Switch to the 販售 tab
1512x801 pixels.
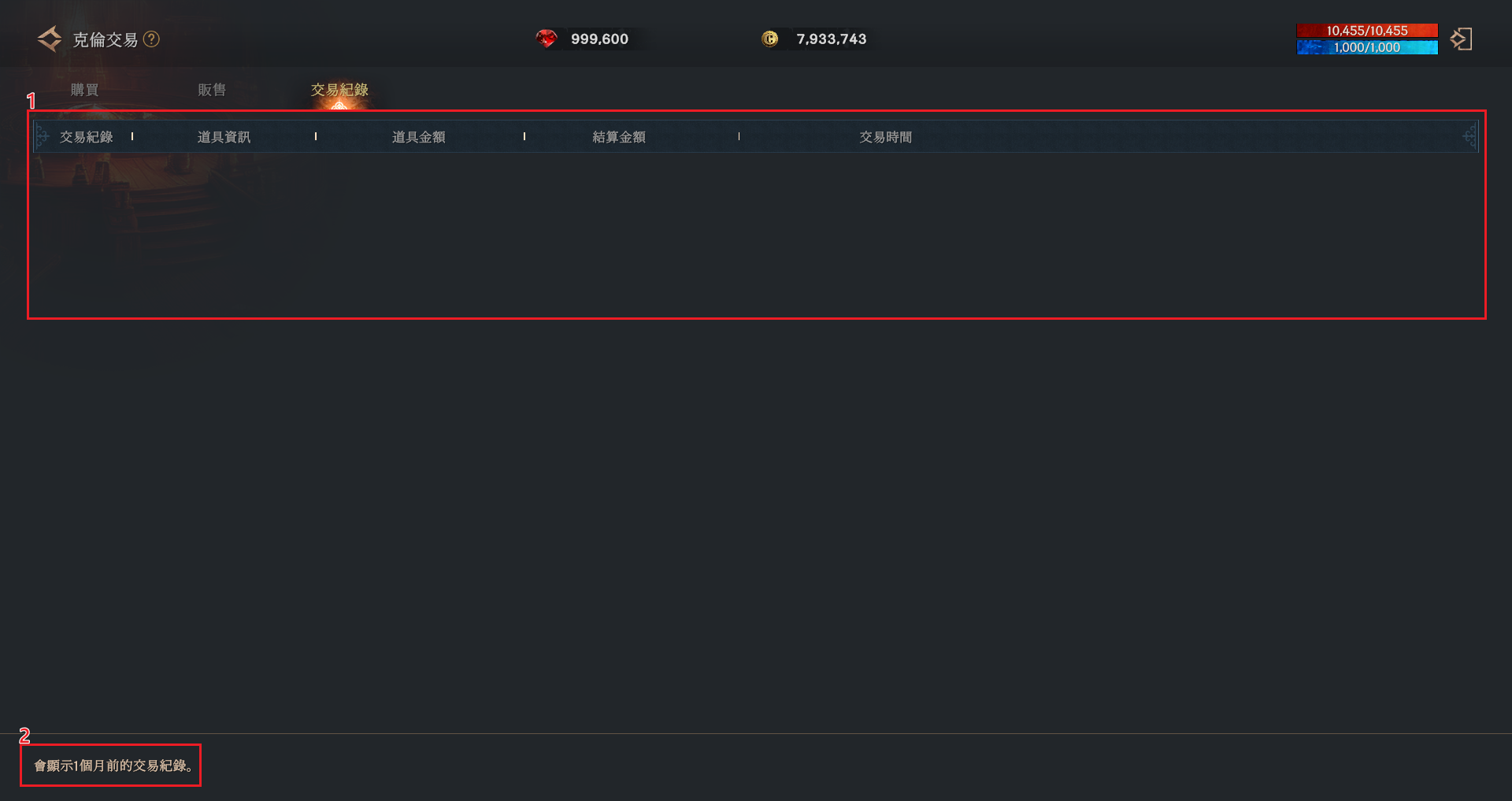pos(212,90)
